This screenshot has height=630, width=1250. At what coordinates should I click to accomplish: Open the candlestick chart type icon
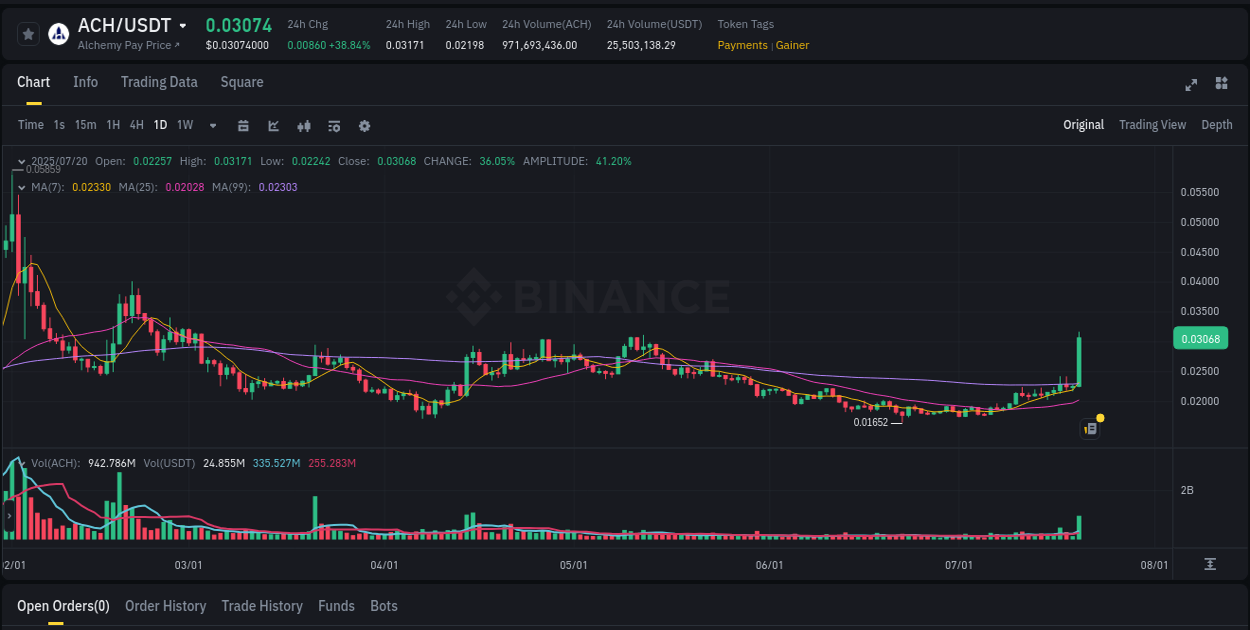coord(303,126)
